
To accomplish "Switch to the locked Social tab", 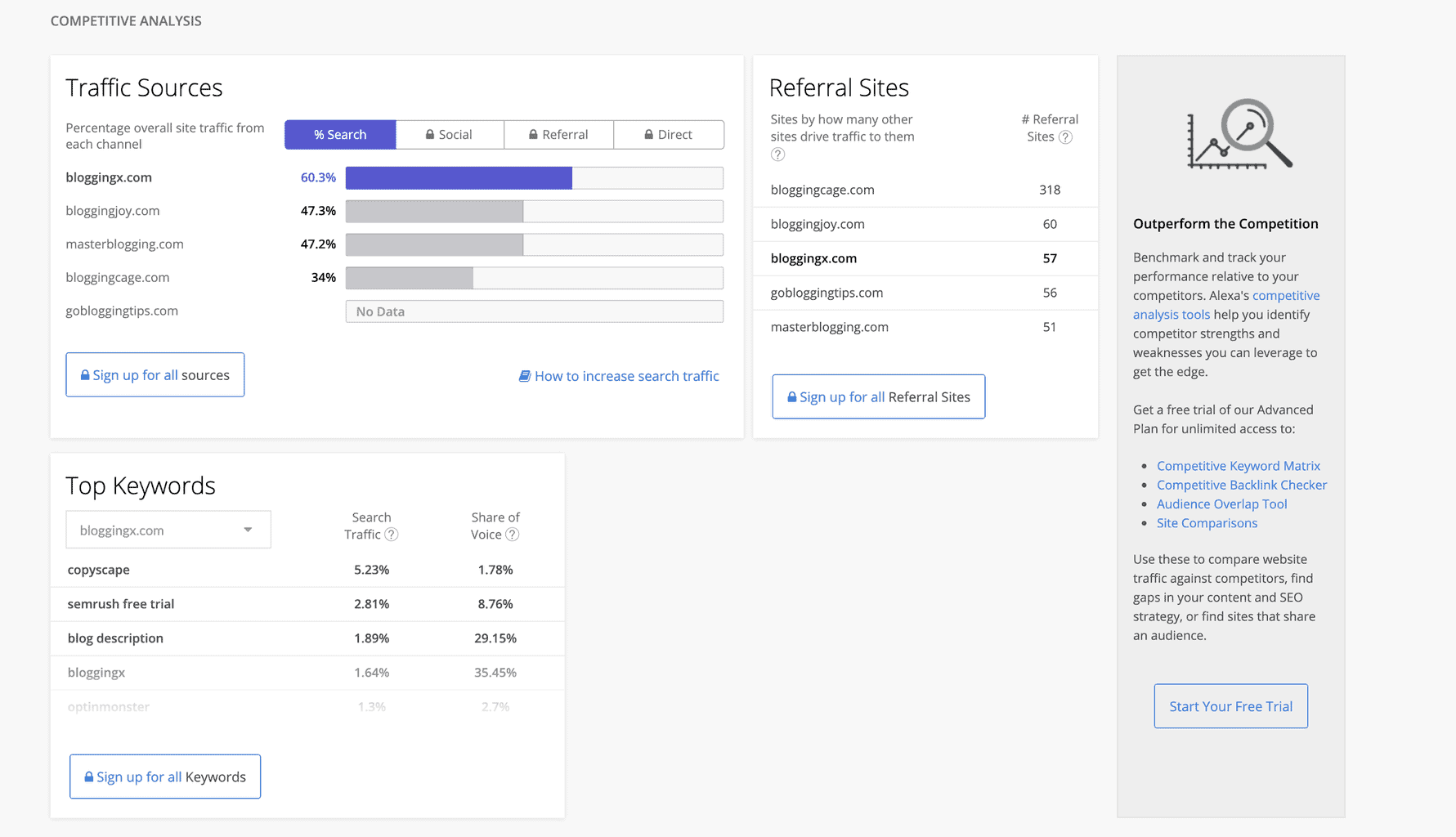I will tap(450, 135).
